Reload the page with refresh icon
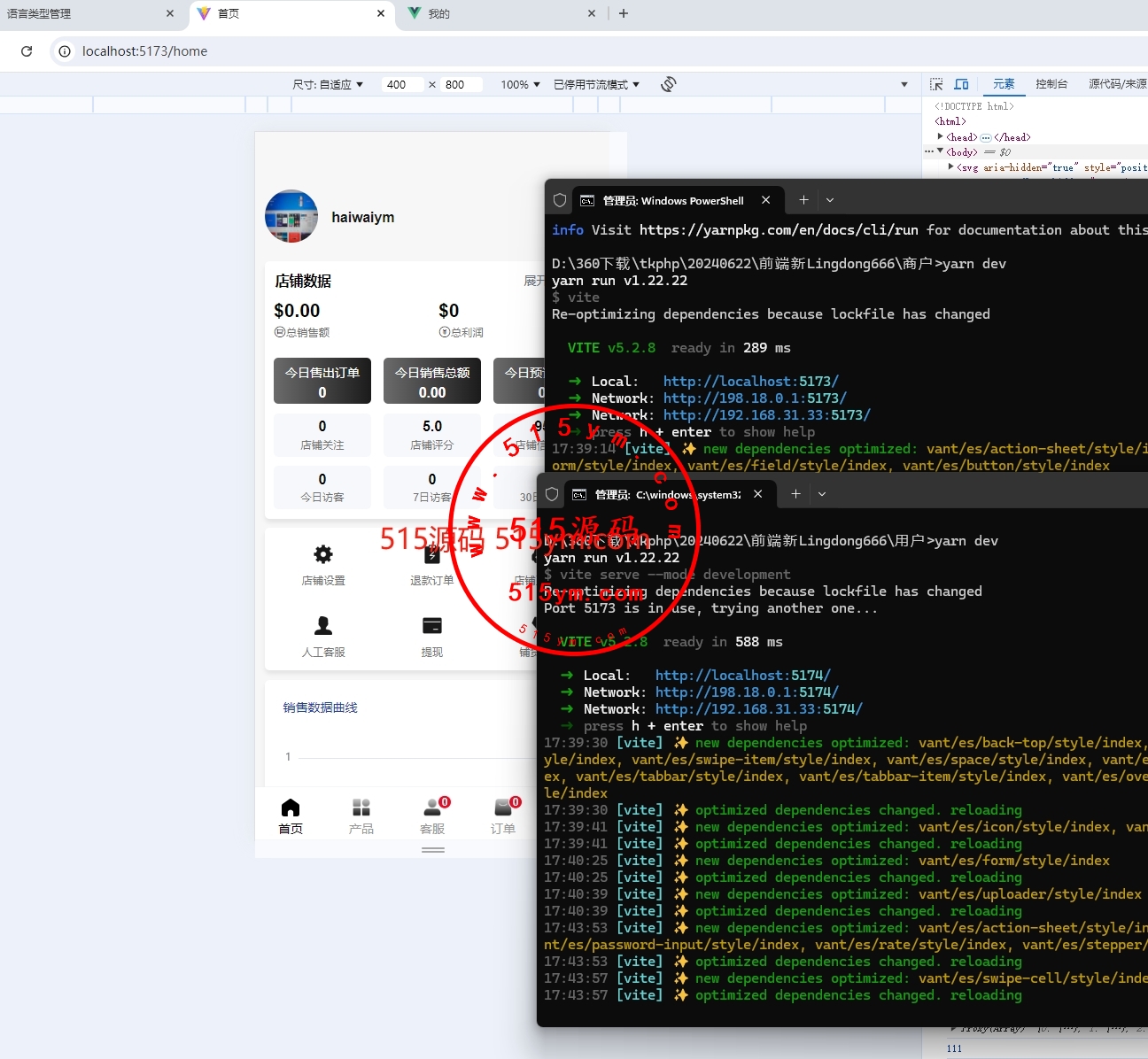 coord(27,51)
